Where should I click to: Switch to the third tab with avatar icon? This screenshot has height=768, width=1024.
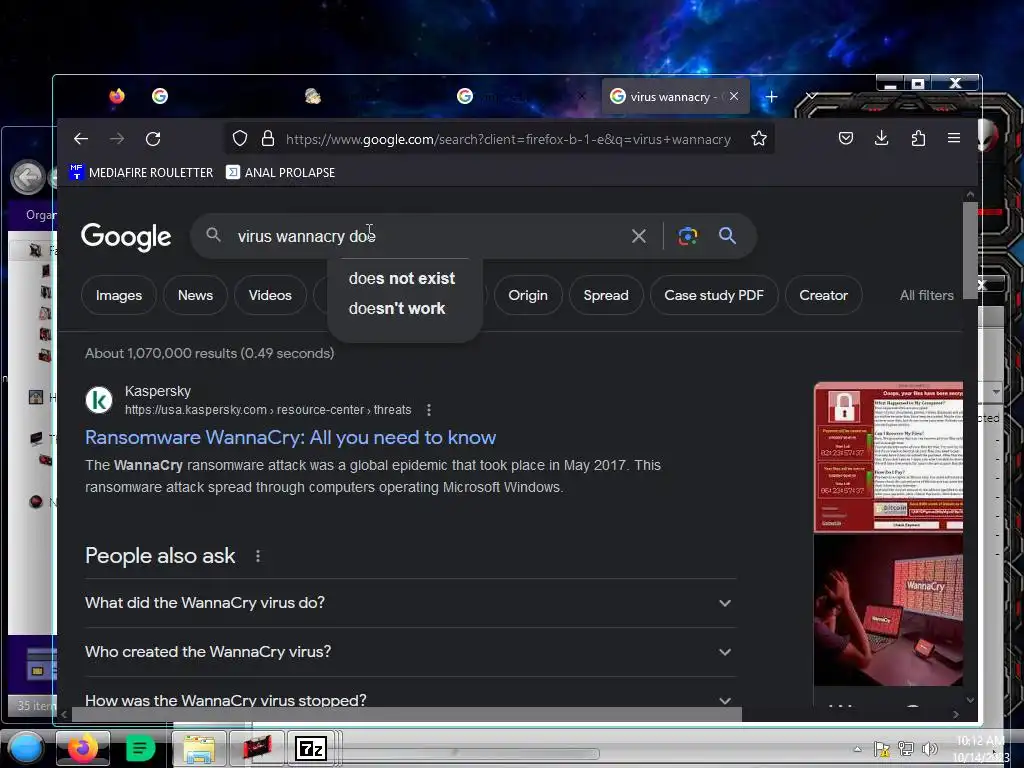pos(313,96)
